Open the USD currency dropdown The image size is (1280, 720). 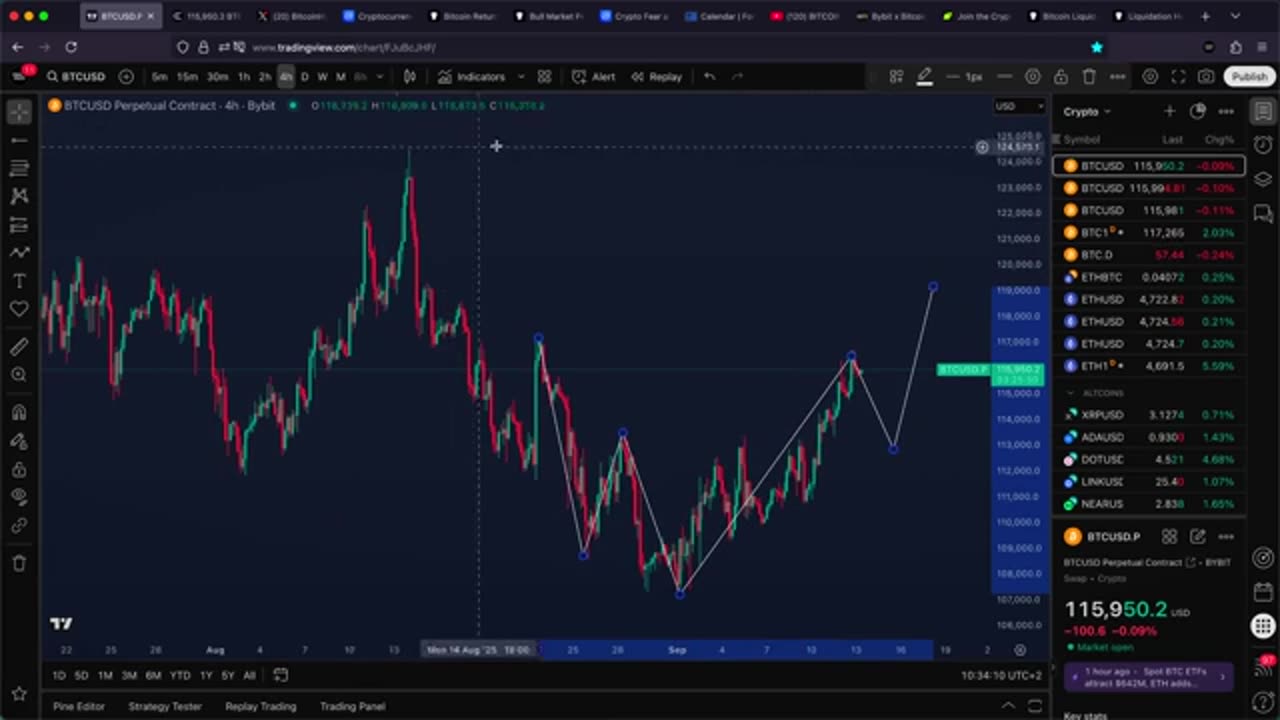1019,106
